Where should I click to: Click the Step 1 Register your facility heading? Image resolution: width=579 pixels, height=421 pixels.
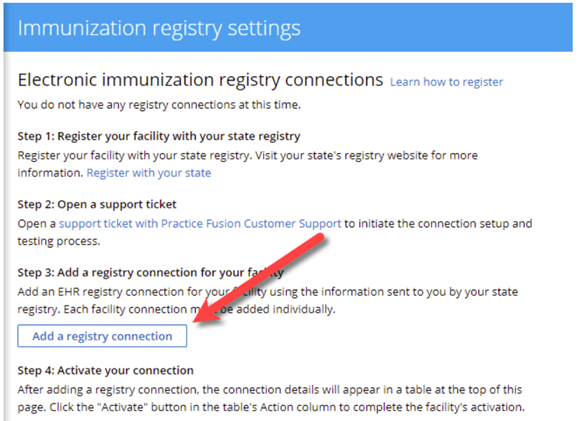(159, 136)
